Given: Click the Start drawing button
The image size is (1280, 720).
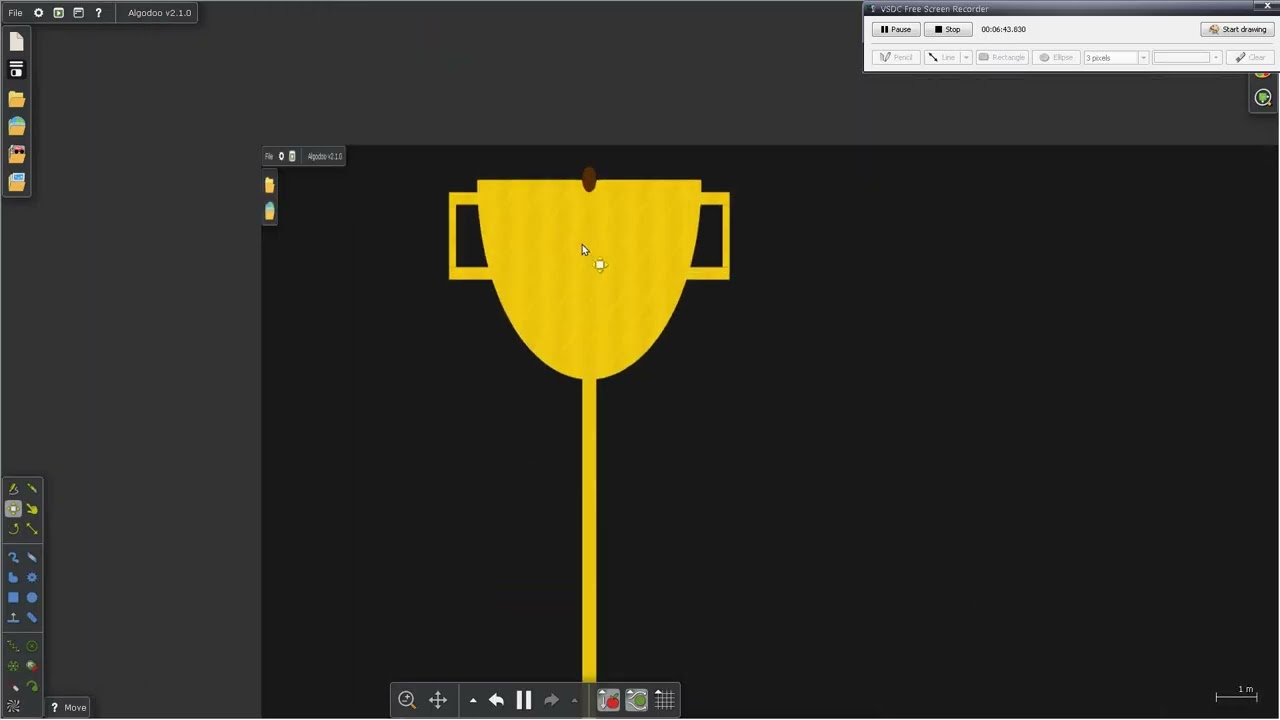Looking at the screenshot, I should coord(1238,30).
